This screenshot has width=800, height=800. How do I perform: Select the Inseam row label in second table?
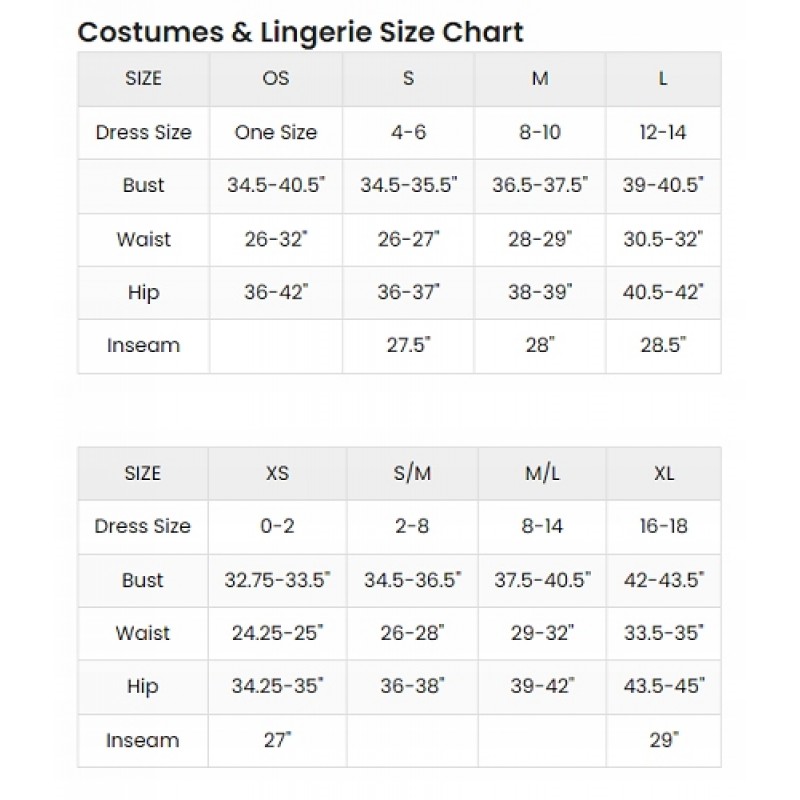143,740
